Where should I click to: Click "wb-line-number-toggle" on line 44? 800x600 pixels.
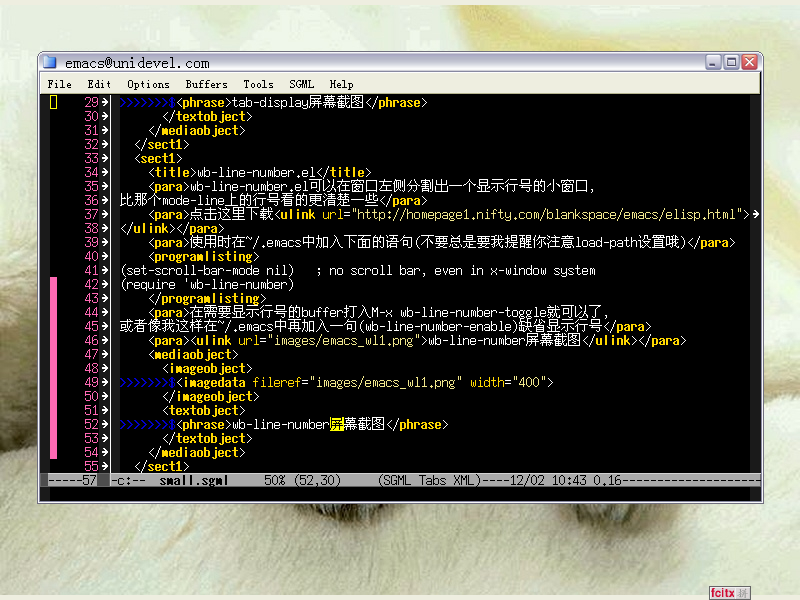pos(473,312)
